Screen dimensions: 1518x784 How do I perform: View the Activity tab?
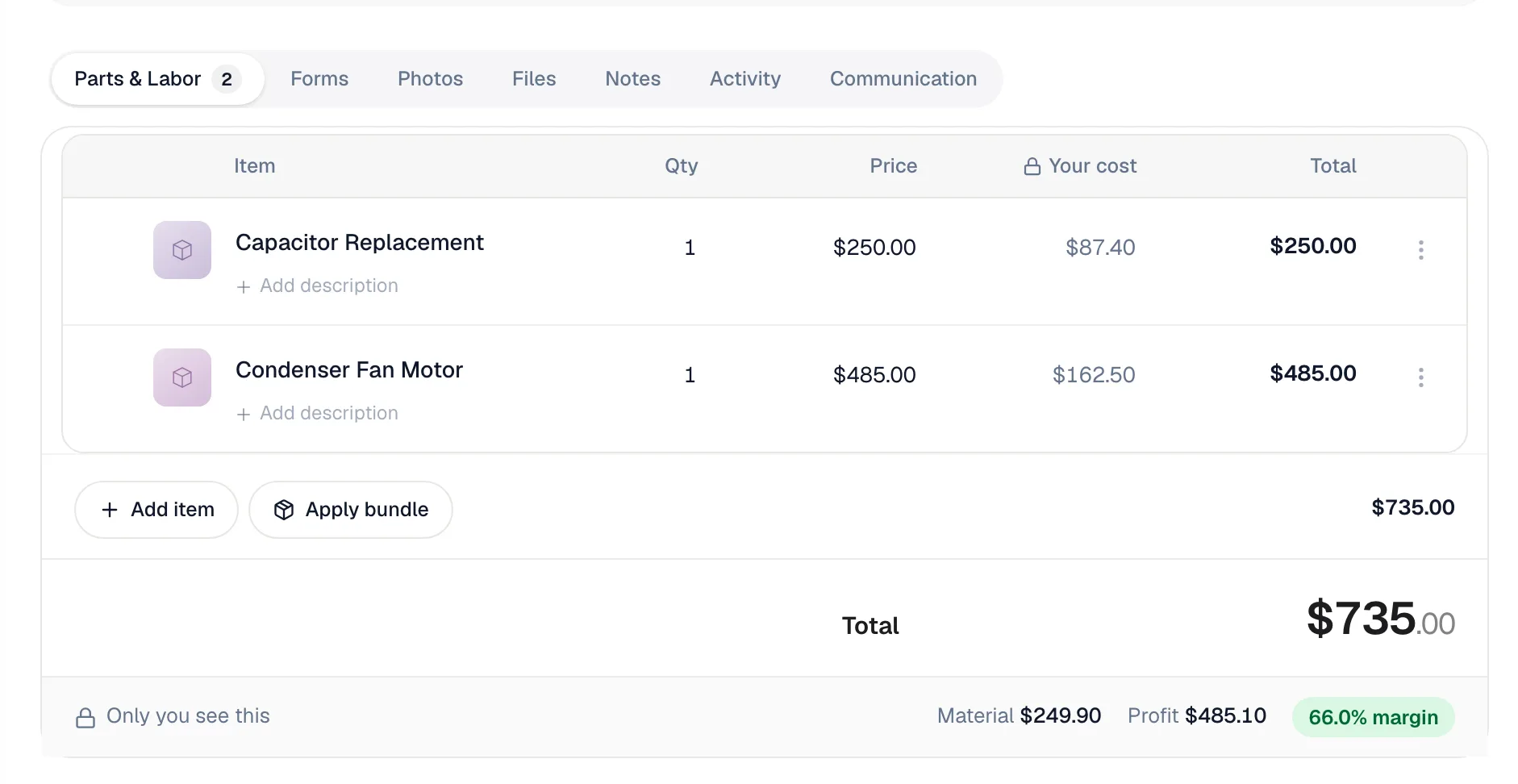745,79
